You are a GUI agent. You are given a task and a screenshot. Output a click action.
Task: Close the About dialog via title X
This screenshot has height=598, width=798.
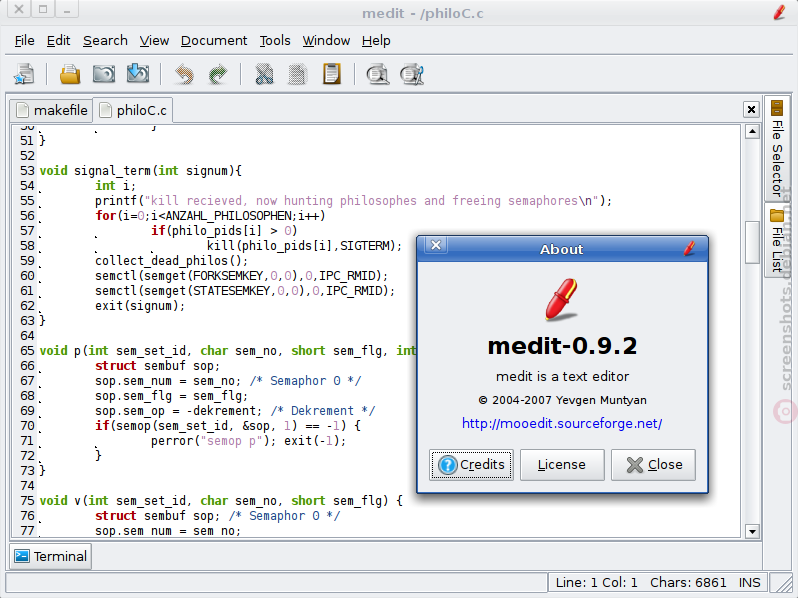pyautogui.click(x=436, y=245)
